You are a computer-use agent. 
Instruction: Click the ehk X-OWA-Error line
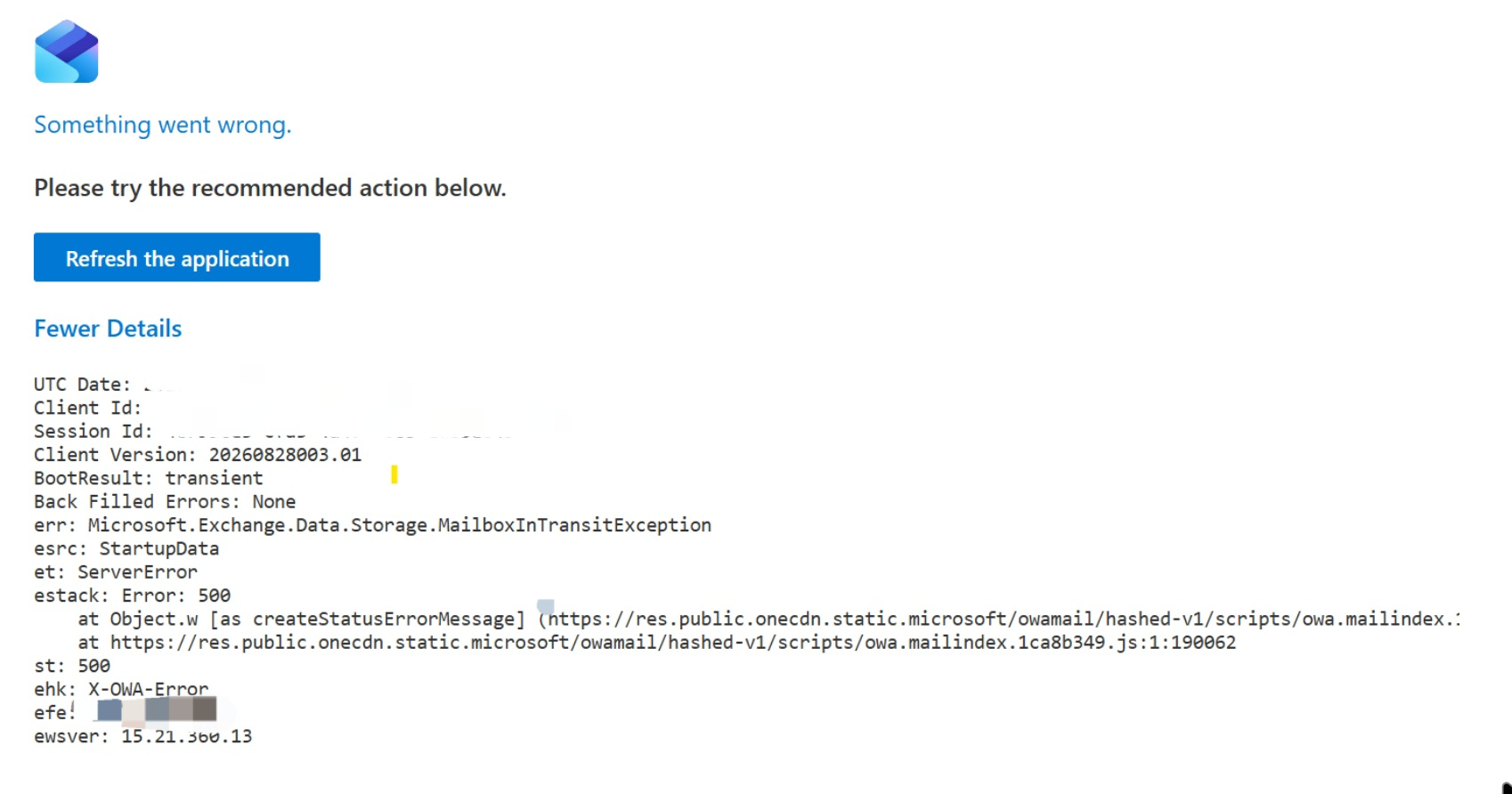tap(121, 689)
